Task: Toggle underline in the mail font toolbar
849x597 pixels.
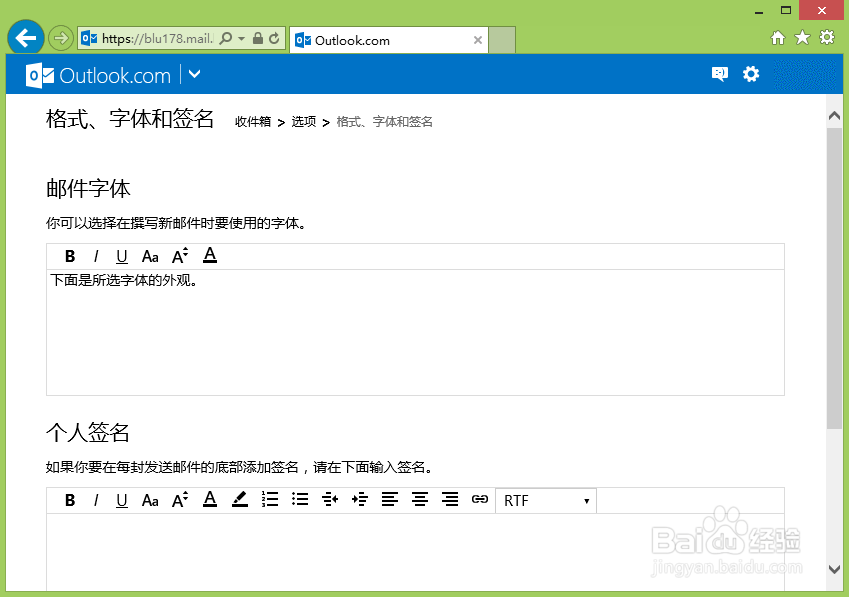Action: pos(122,256)
